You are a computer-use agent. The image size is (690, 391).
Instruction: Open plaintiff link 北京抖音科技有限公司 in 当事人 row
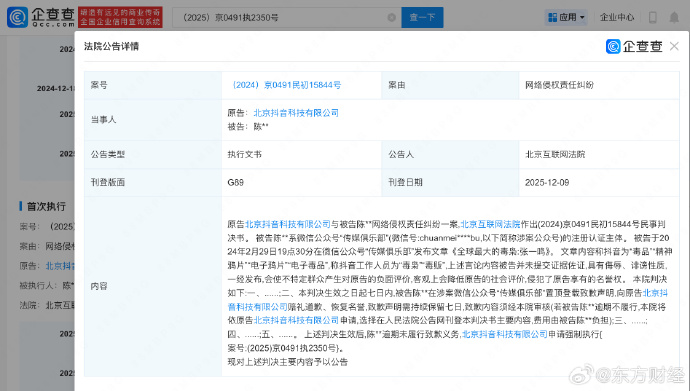click(296, 113)
